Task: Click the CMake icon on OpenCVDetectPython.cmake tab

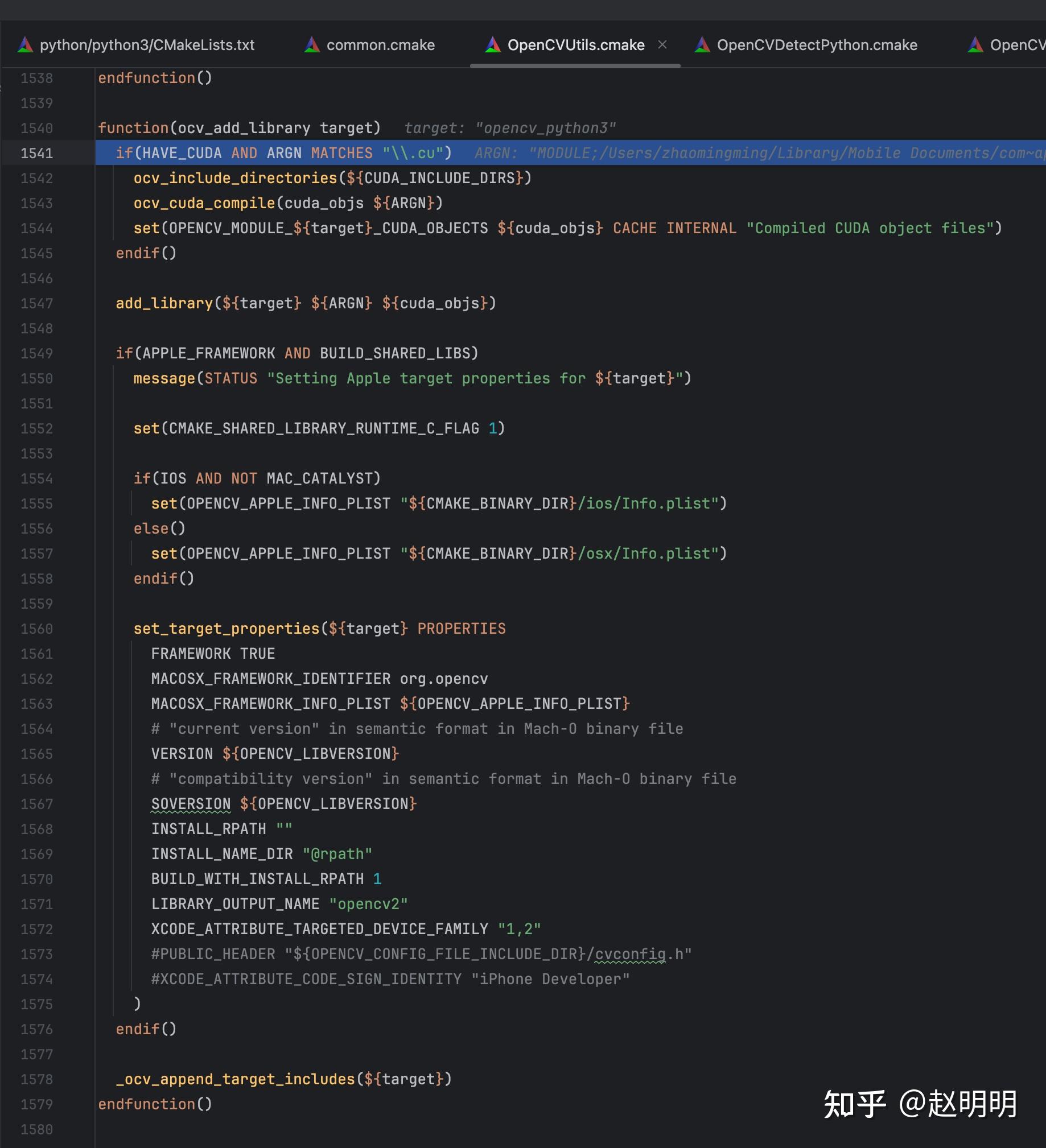Action: click(x=702, y=45)
